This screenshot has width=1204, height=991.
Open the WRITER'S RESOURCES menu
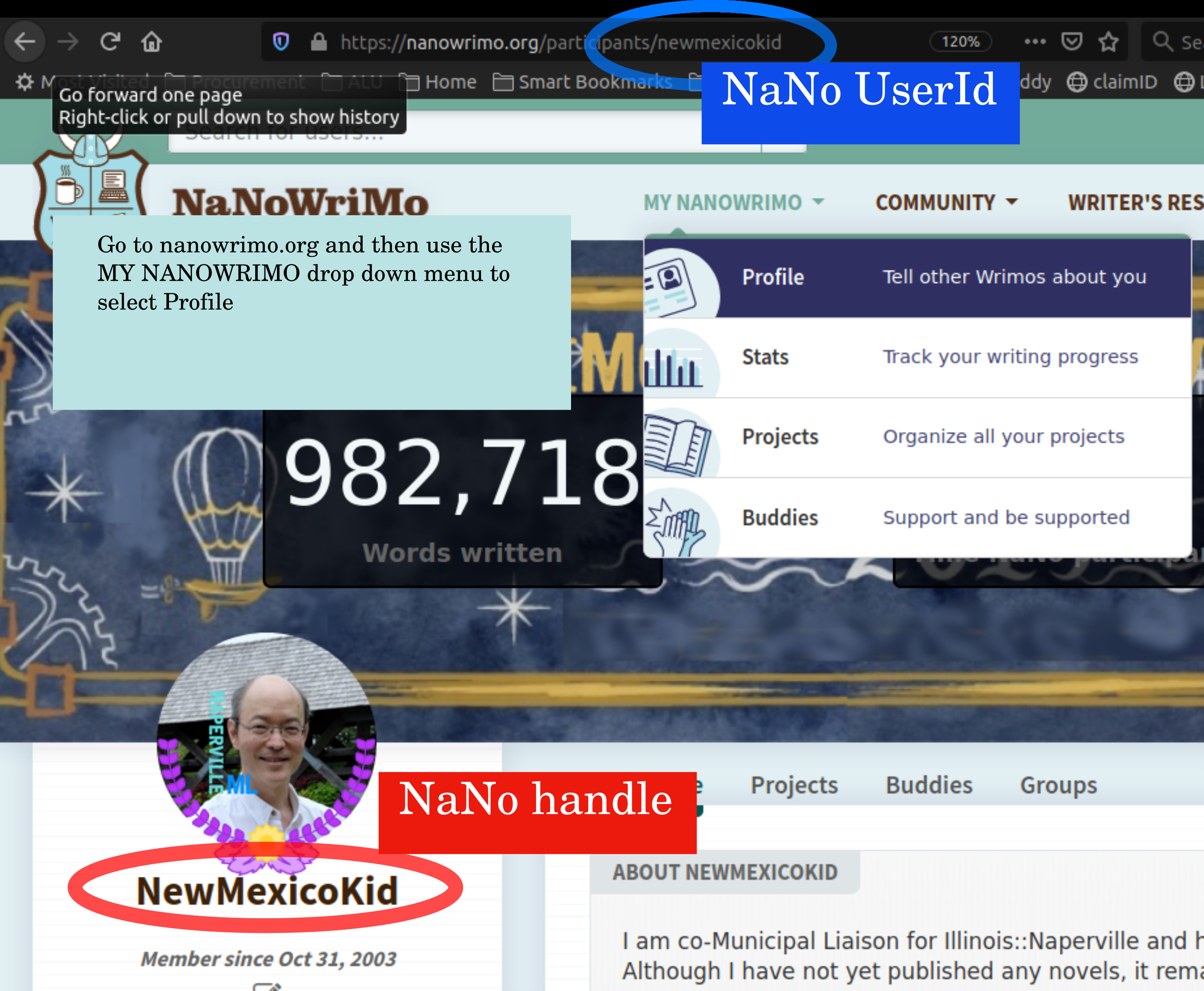(1135, 203)
